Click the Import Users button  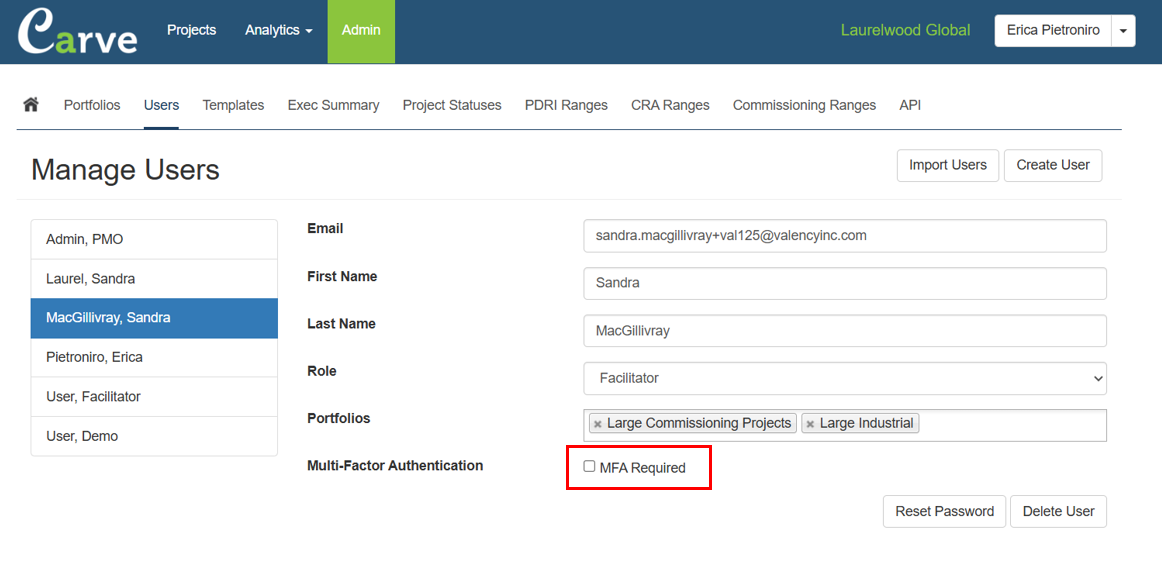948,165
